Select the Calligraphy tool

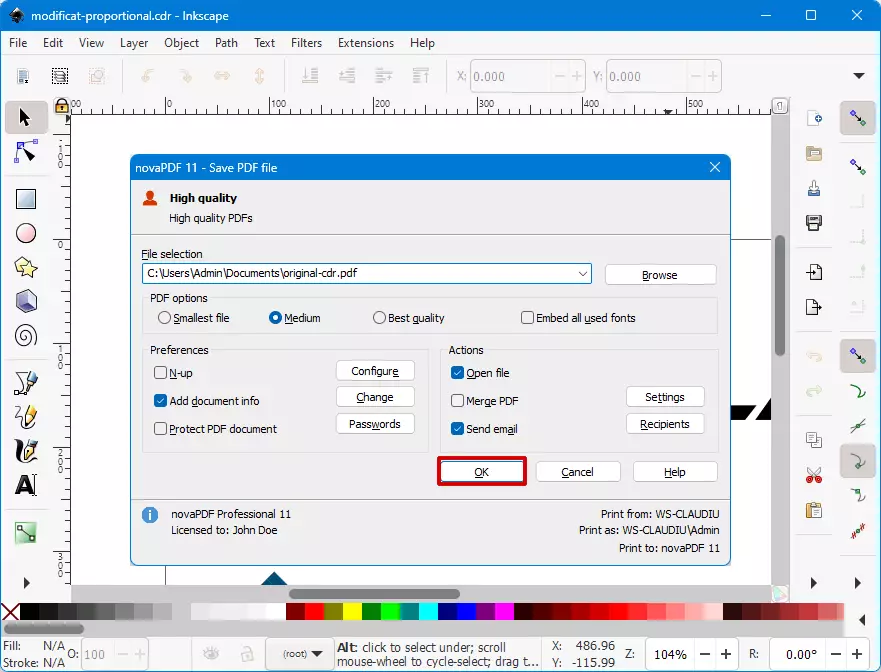click(26, 451)
